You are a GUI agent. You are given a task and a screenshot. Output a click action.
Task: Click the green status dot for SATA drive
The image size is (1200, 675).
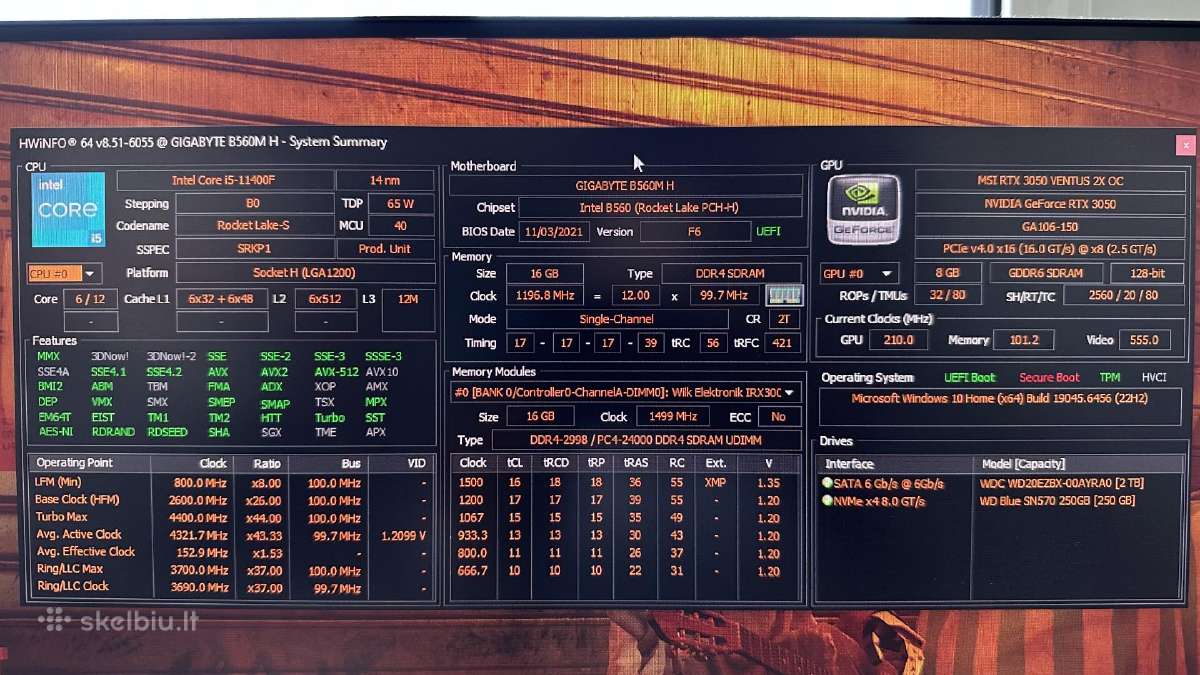(x=827, y=483)
